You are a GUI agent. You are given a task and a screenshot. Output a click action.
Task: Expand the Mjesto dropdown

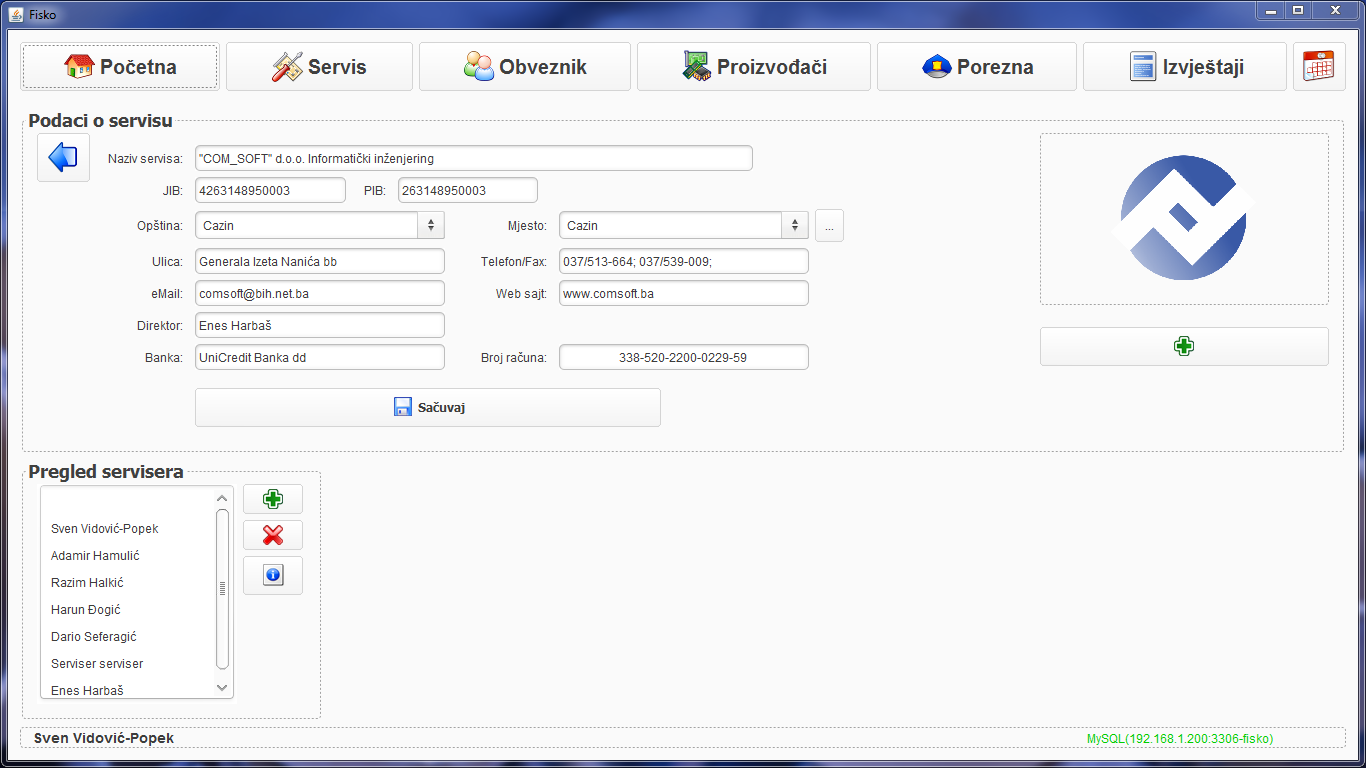[x=794, y=225]
